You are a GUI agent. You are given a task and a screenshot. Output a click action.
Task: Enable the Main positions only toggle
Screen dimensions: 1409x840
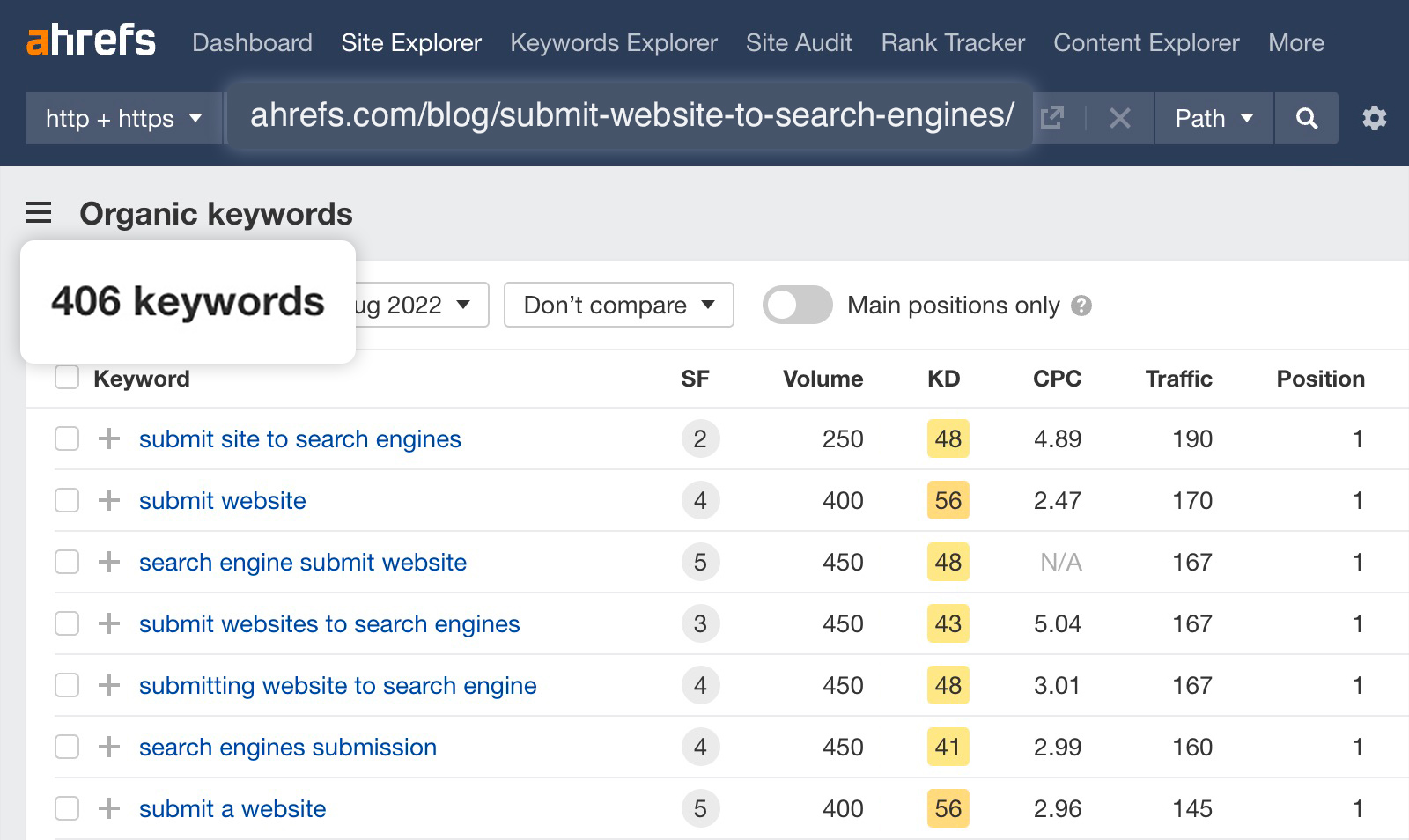point(798,305)
